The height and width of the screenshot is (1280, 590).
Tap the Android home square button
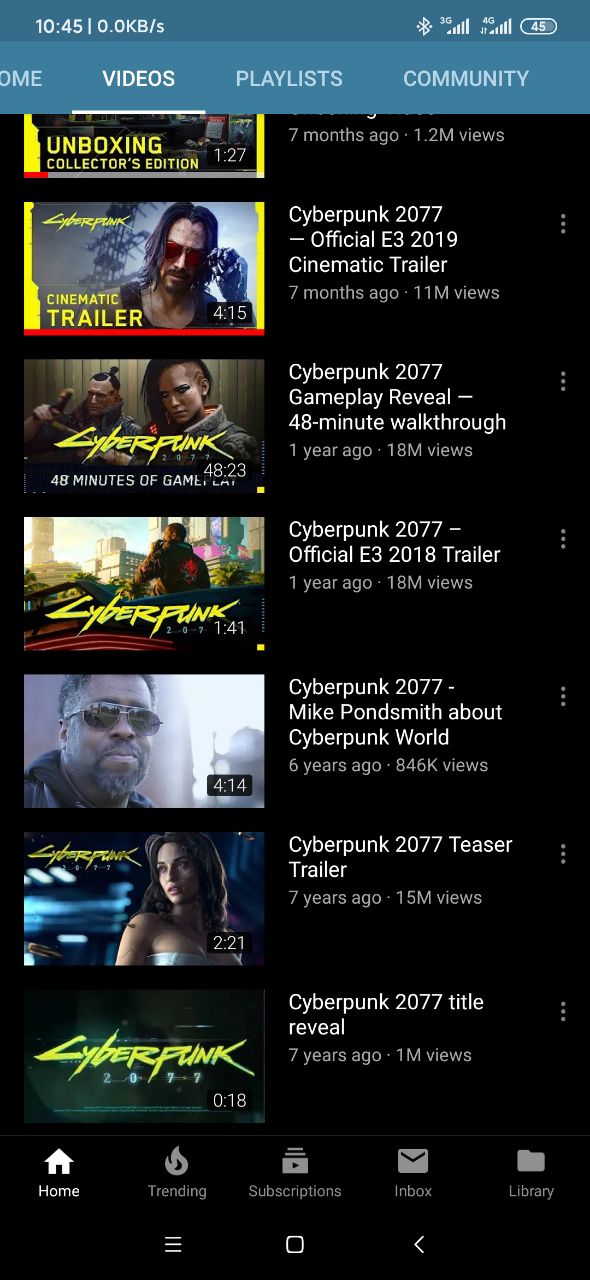(x=295, y=1244)
